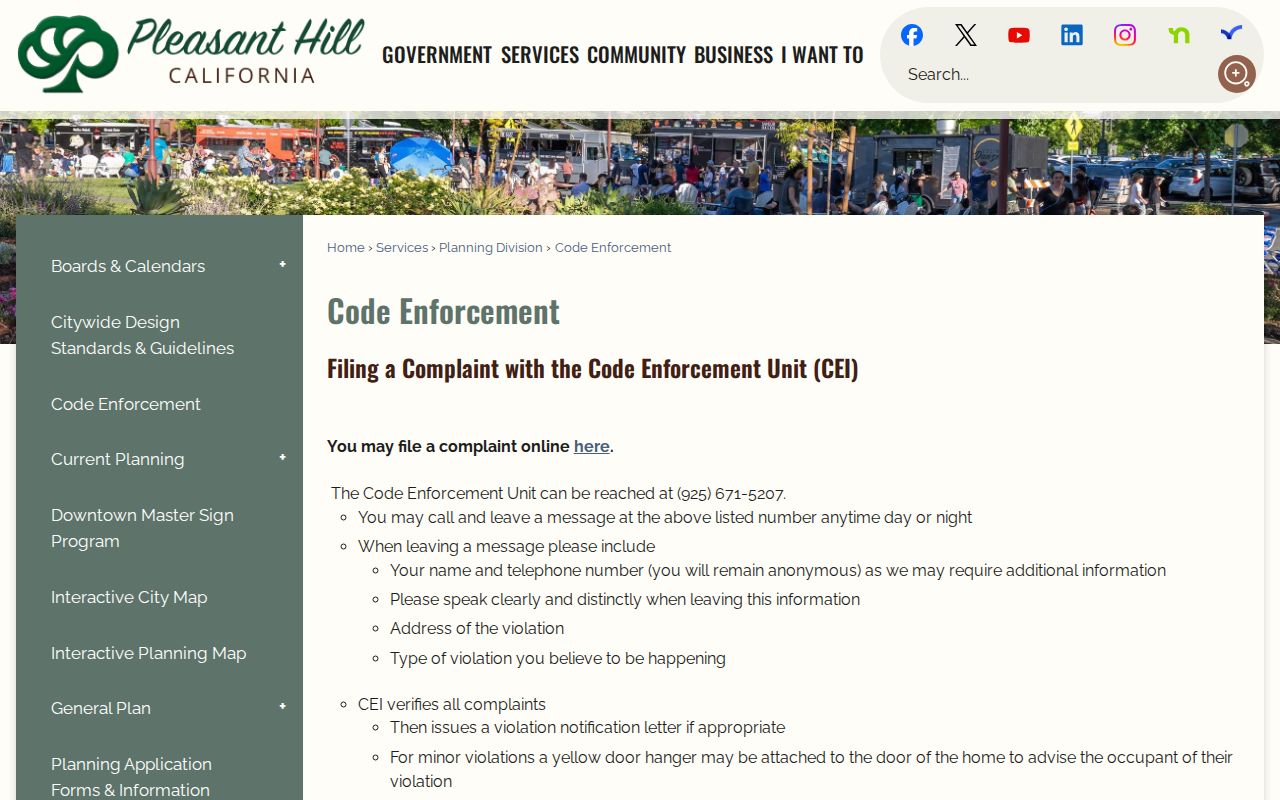Focus the Search text field
The width and height of the screenshot is (1280, 800).
click(x=1055, y=74)
